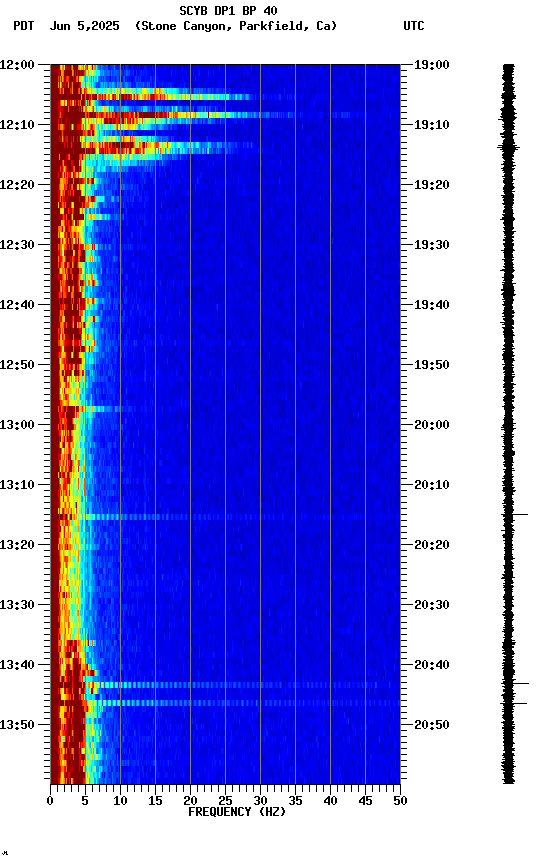Click the 35 Hz frequency tick label
This screenshot has height=864, width=552.
pyautogui.click(x=295, y=801)
